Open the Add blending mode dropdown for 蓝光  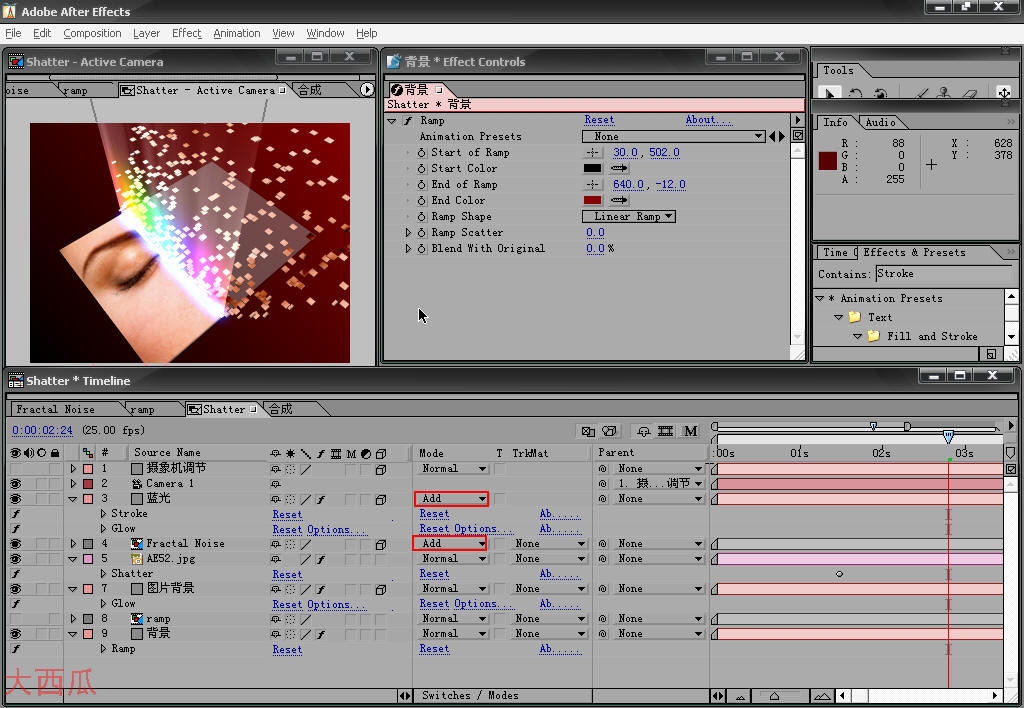pos(451,498)
